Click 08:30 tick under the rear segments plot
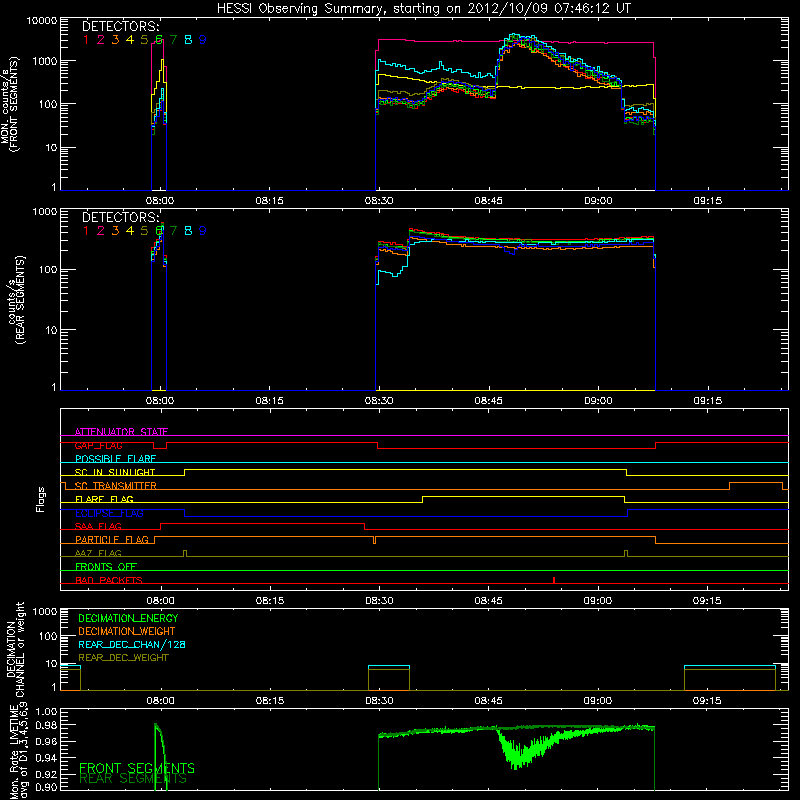Image resolution: width=800 pixels, height=800 pixels. pyautogui.click(x=379, y=401)
